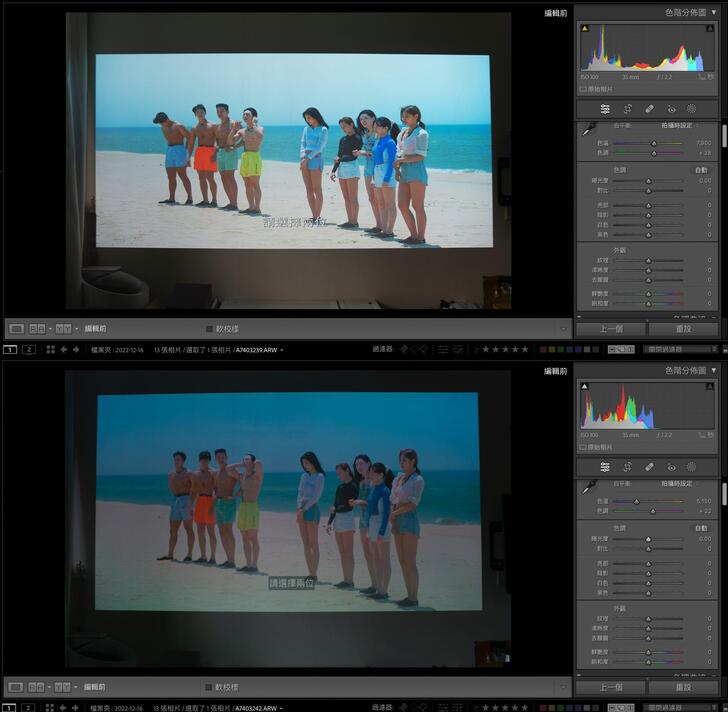
Task: Select the Crop tool in upper tool strip
Action: (x=627, y=108)
